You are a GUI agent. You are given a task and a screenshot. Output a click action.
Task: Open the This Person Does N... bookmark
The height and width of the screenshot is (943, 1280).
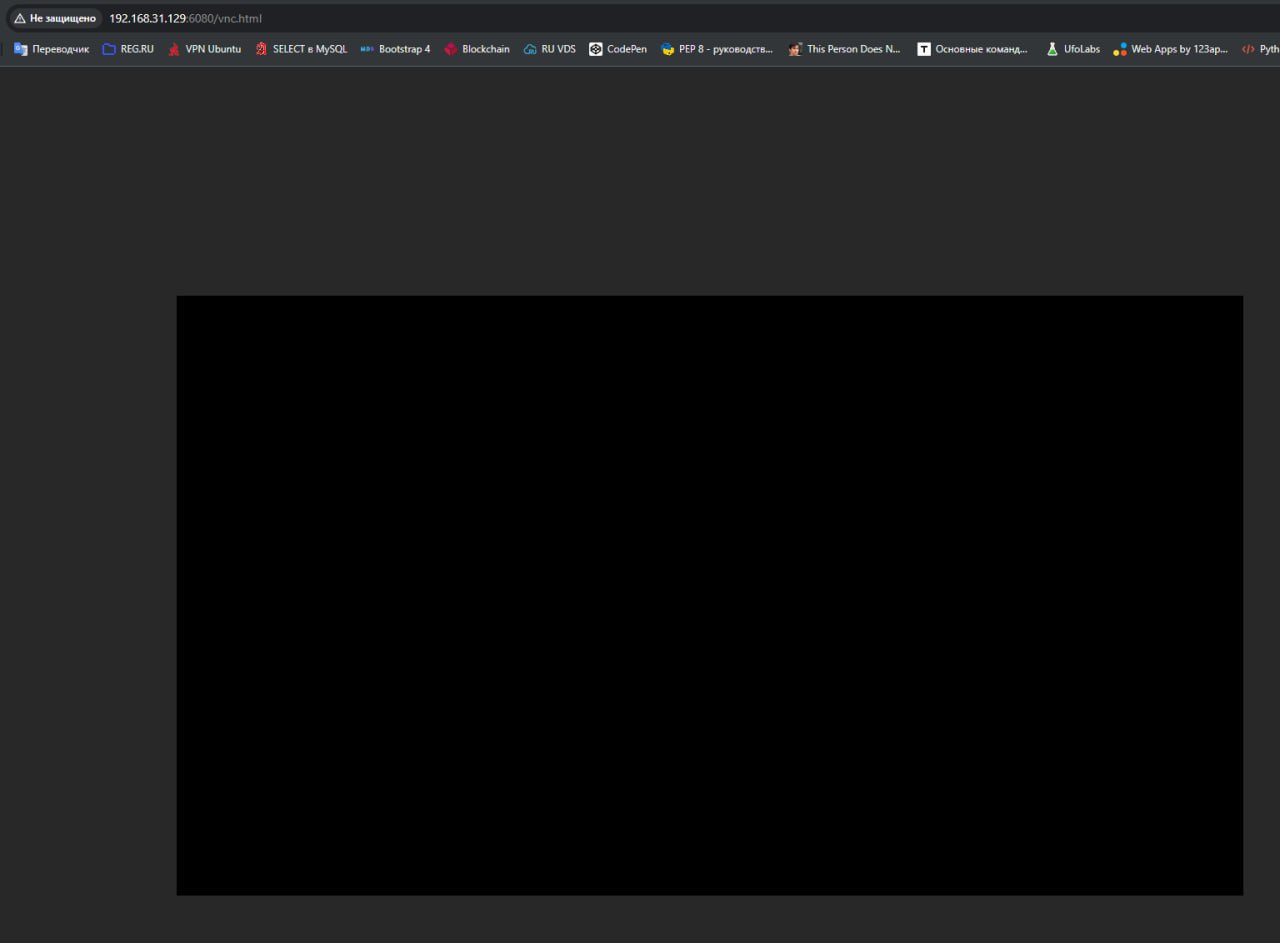point(844,49)
